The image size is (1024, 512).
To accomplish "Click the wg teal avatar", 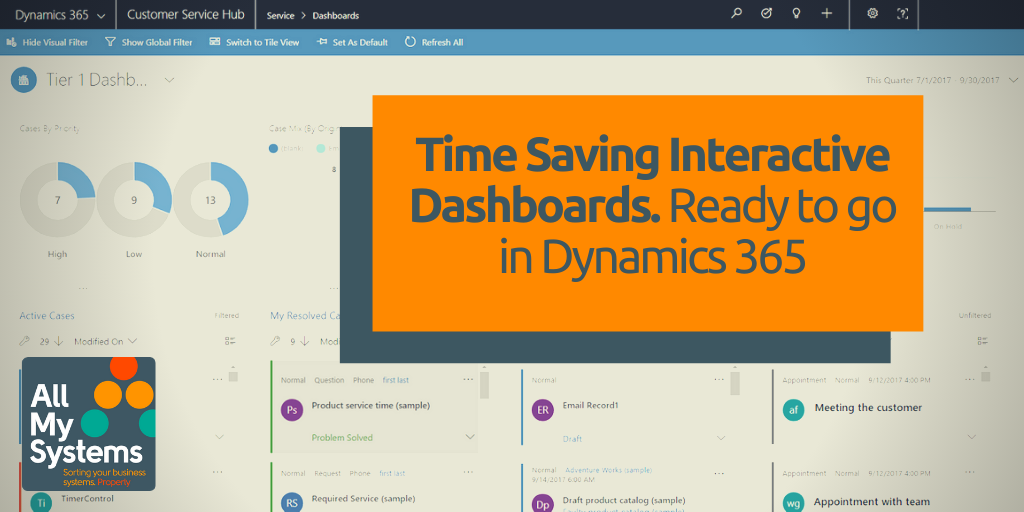I will (x=793, y=502).
